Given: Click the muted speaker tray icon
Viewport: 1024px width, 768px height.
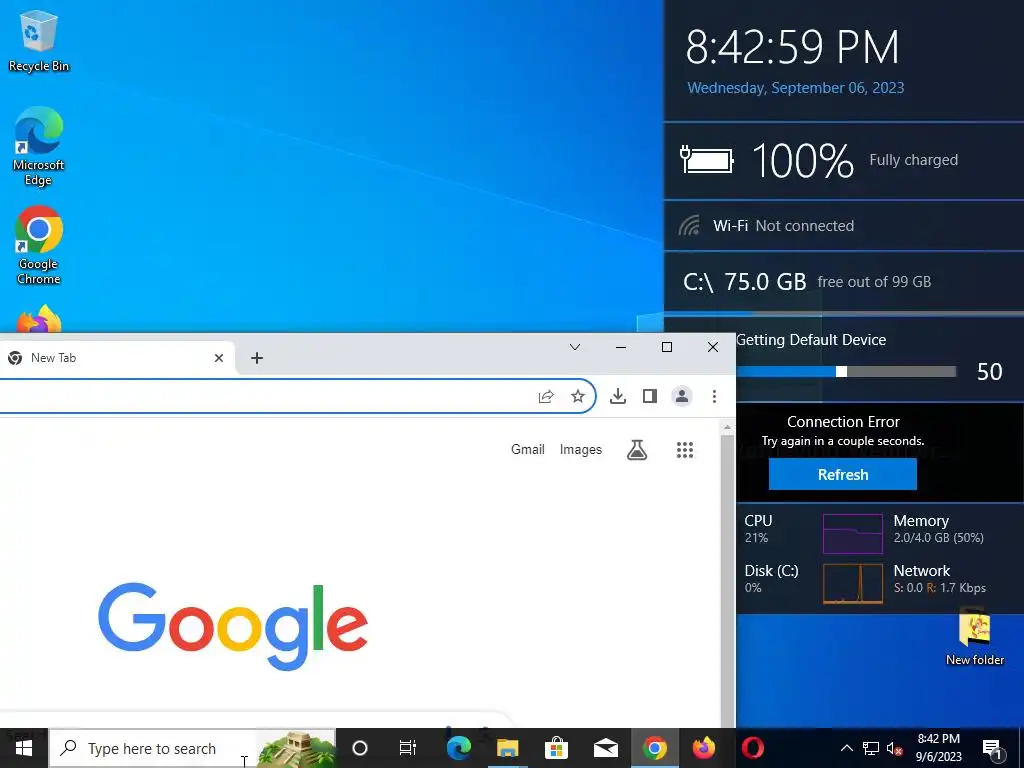Looking at the screenshot, I should [x=895, y=748].
